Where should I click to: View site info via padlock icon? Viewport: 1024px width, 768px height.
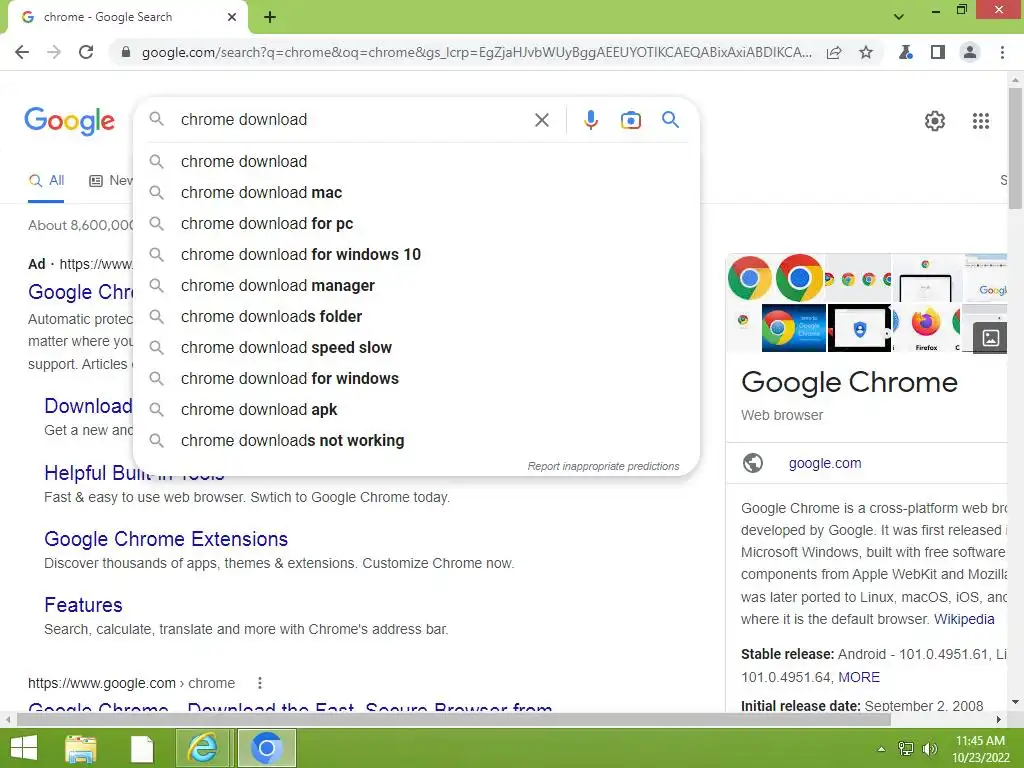click(x=126, y=52)
